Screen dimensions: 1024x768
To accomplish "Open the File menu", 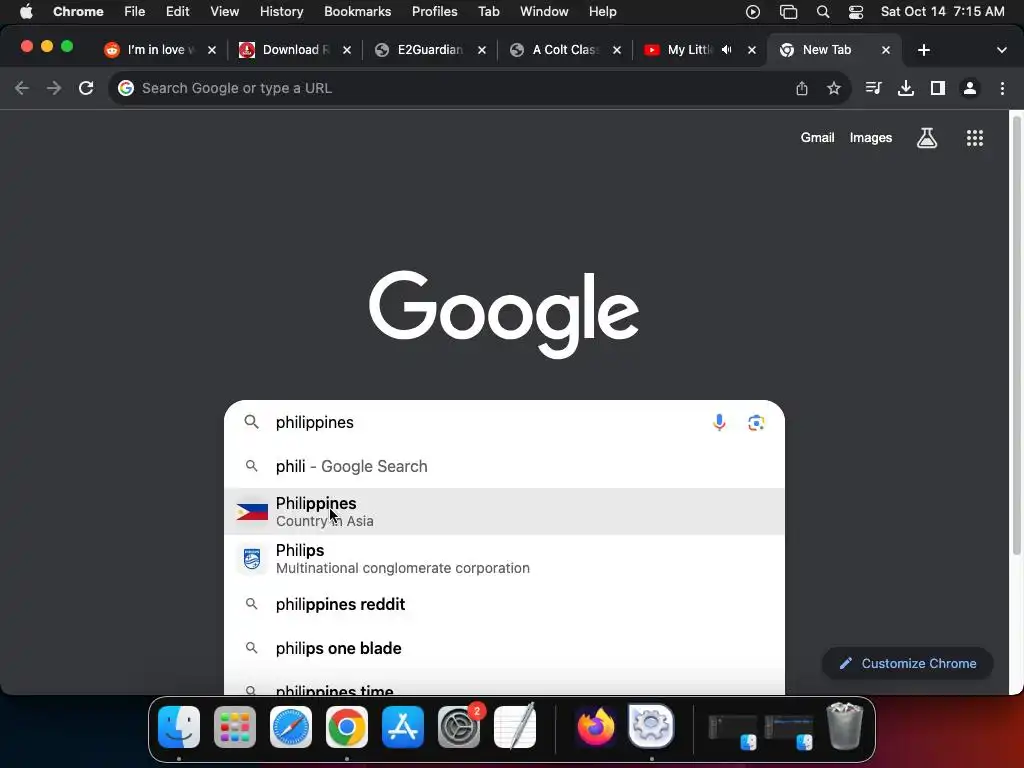I will click(135, 12).
